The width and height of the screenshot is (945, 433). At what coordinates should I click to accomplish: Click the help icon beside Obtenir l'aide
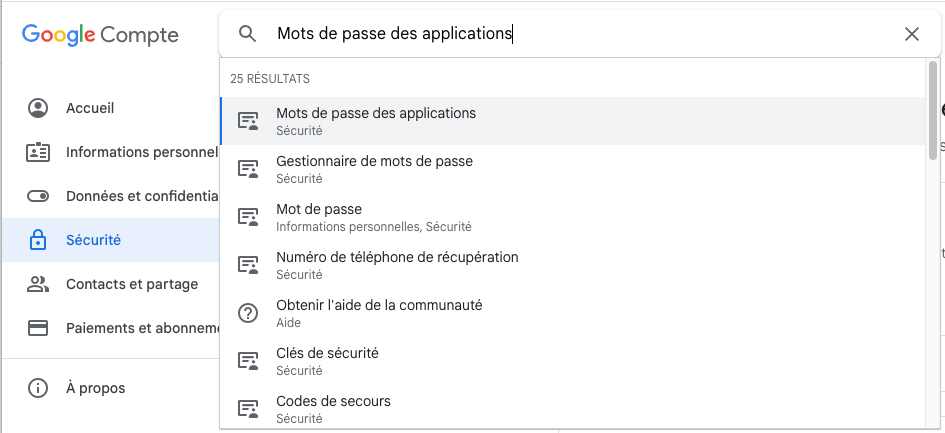pyautogui.click(x=248, y=313)
